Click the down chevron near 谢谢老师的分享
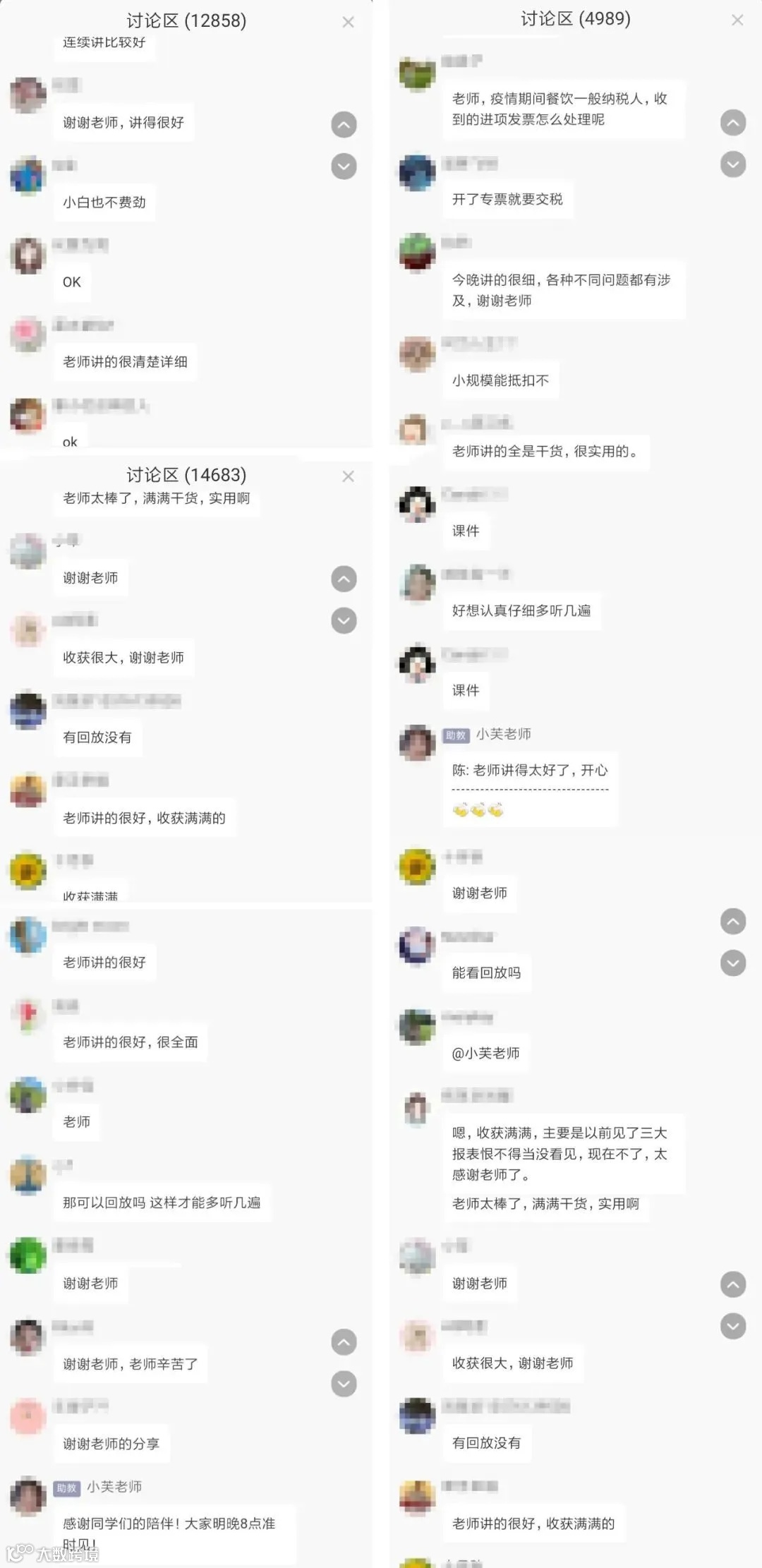The height and width of the screenshot is (1568, 762). point(344,1384)
